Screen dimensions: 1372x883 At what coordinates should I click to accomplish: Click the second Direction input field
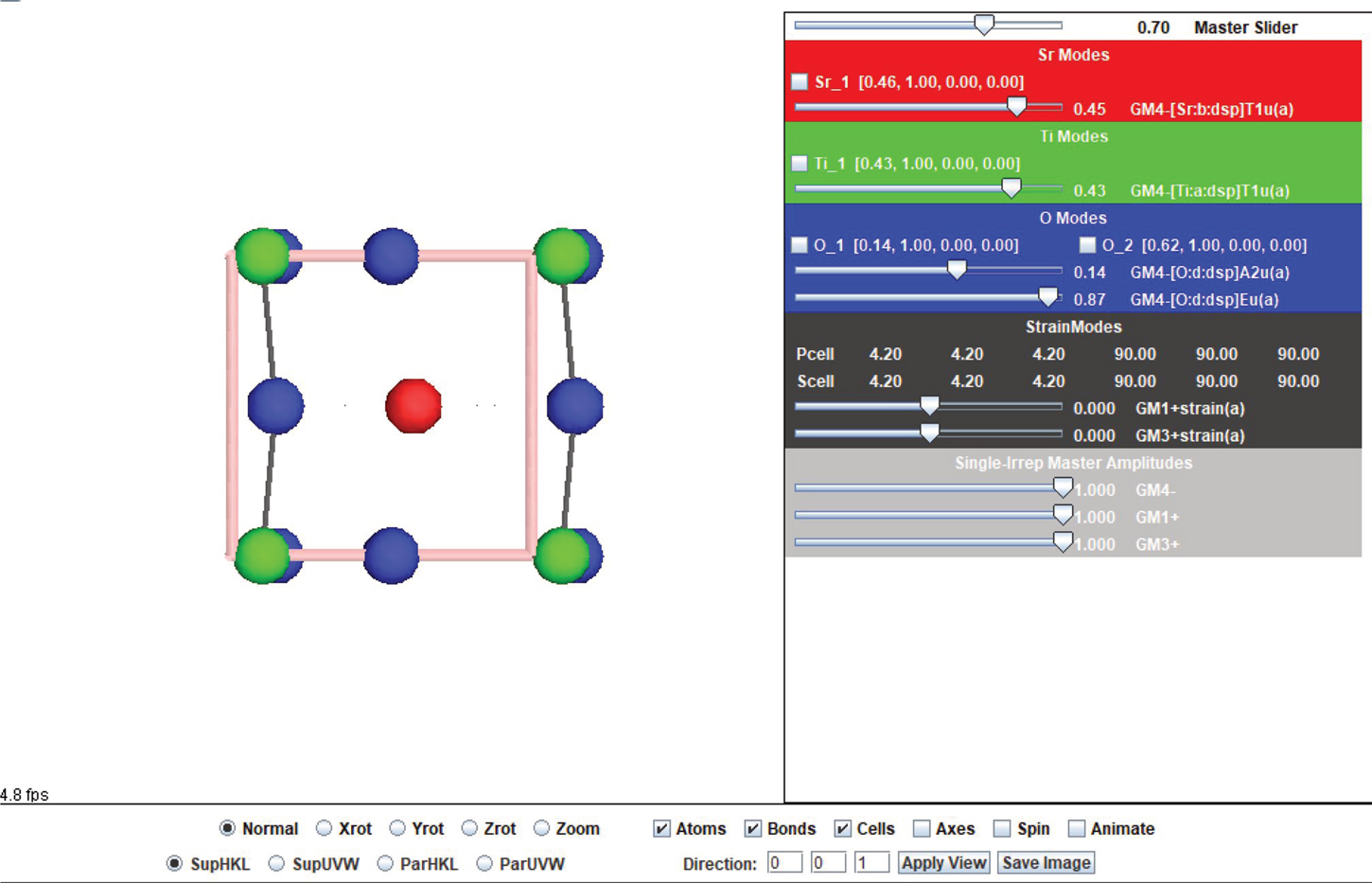click(828, 863)
